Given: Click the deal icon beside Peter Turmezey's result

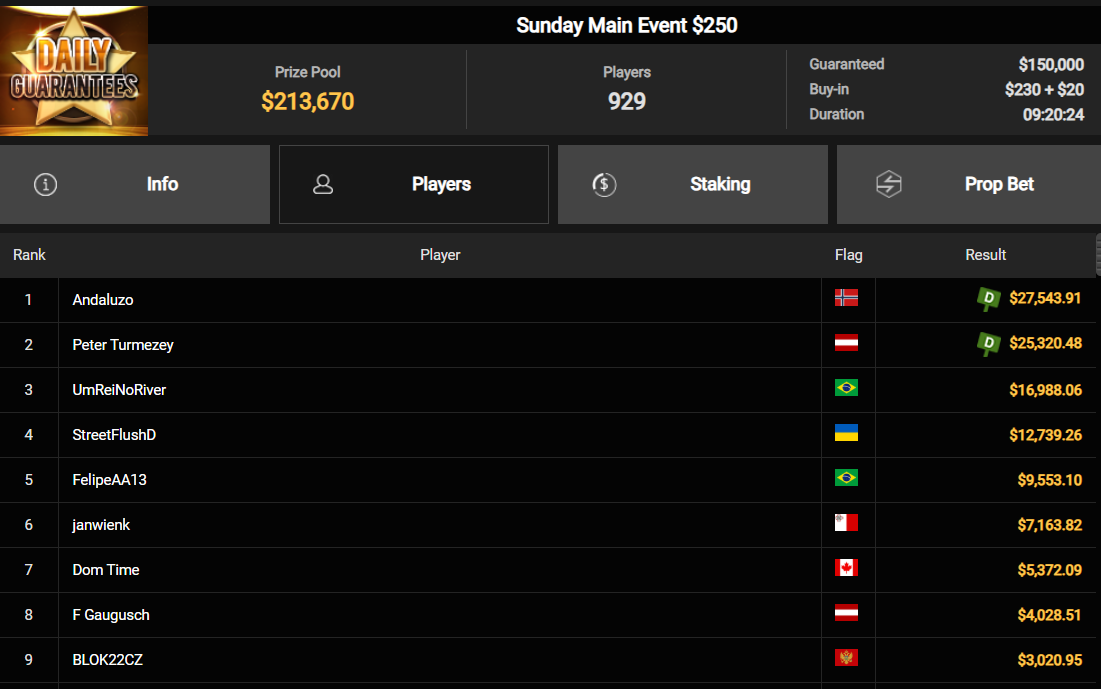Looking at the screenshot, I should [988, 343].
